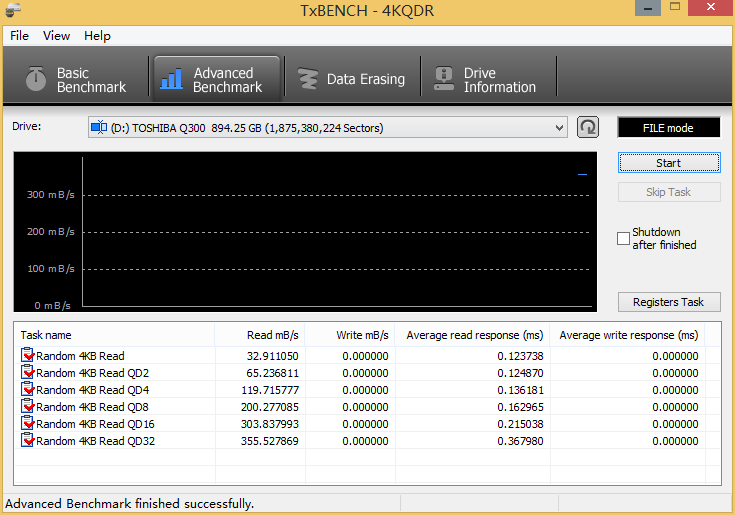Viewport: 735px width, 515px height.
Task: Select the Random 4KB Read QD32 row name
Action: tap(96, 441)
